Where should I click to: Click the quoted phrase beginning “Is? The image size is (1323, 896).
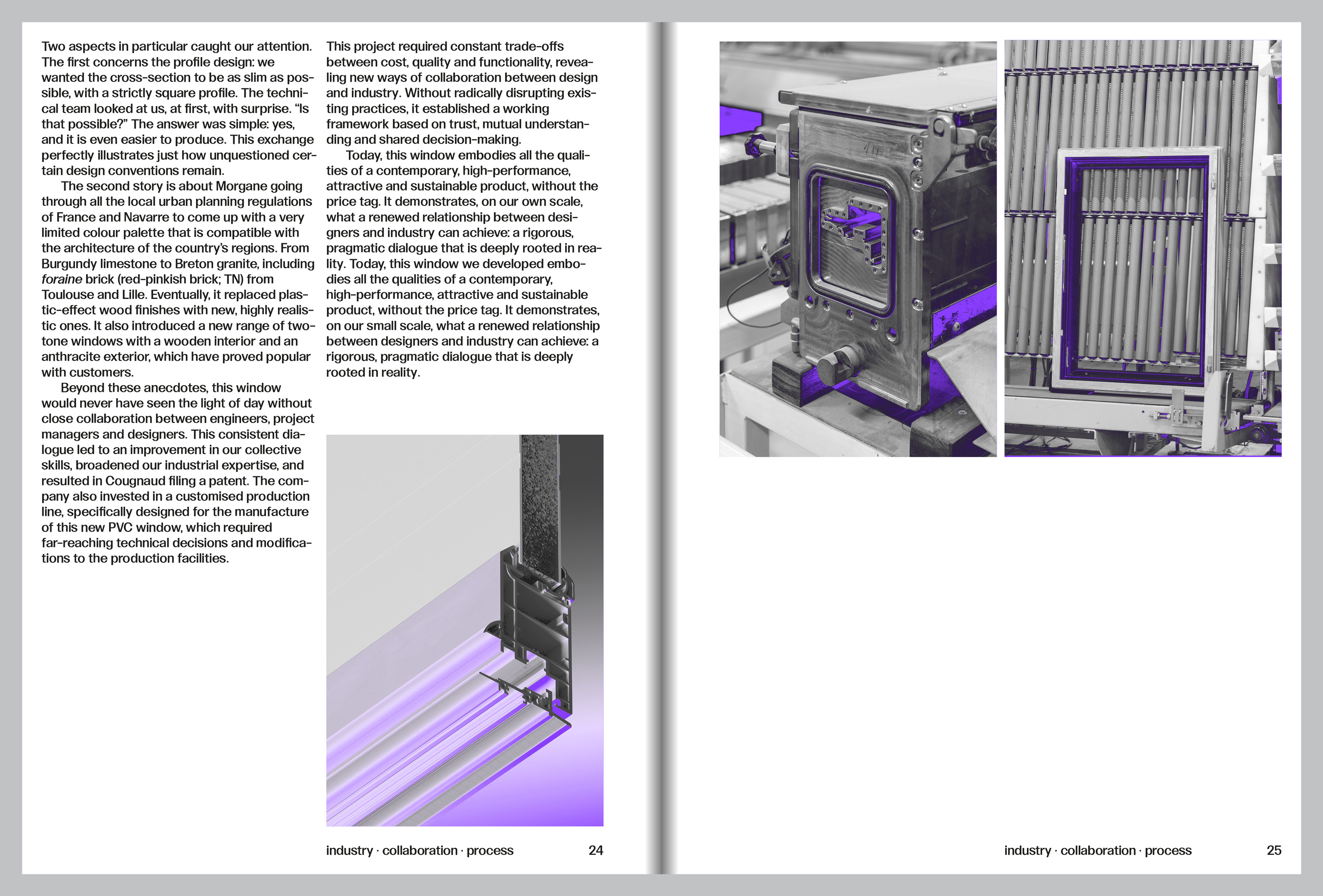click(x=303, y=109)
